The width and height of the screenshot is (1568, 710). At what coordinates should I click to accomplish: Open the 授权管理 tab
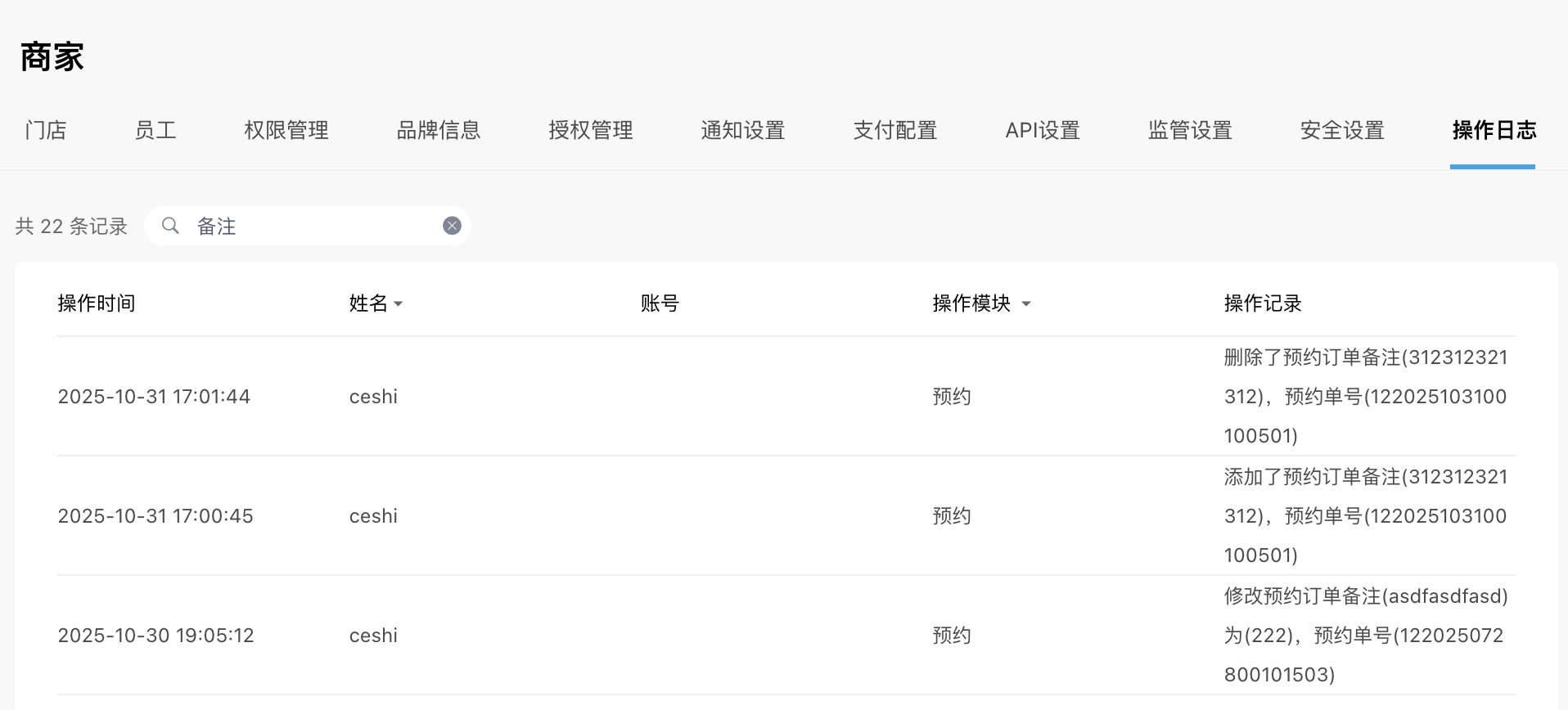591,130
